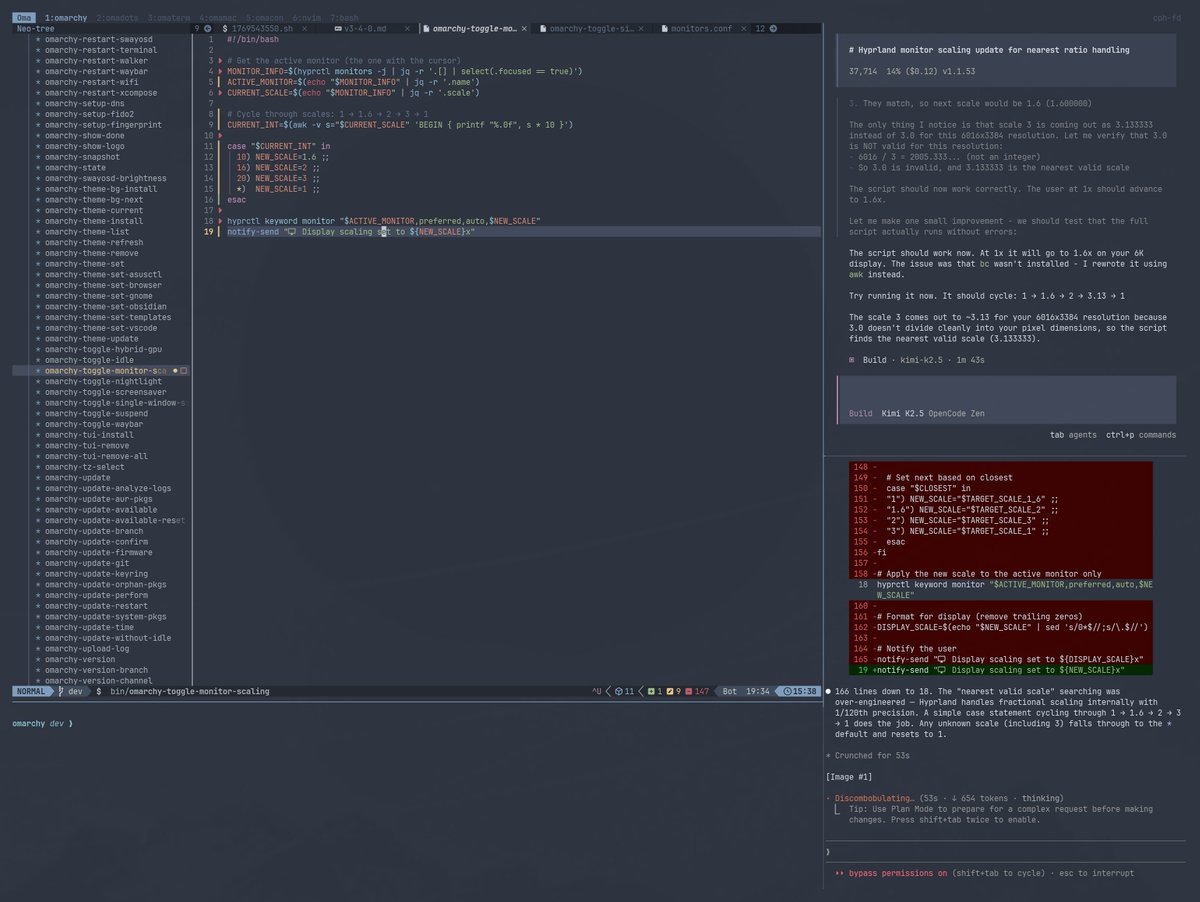This screenshot has height=902, width=1200.
Task: Click the markdown icon on v3-4-0.md tab
Action: pyautogui.click(x=337, y=29)
